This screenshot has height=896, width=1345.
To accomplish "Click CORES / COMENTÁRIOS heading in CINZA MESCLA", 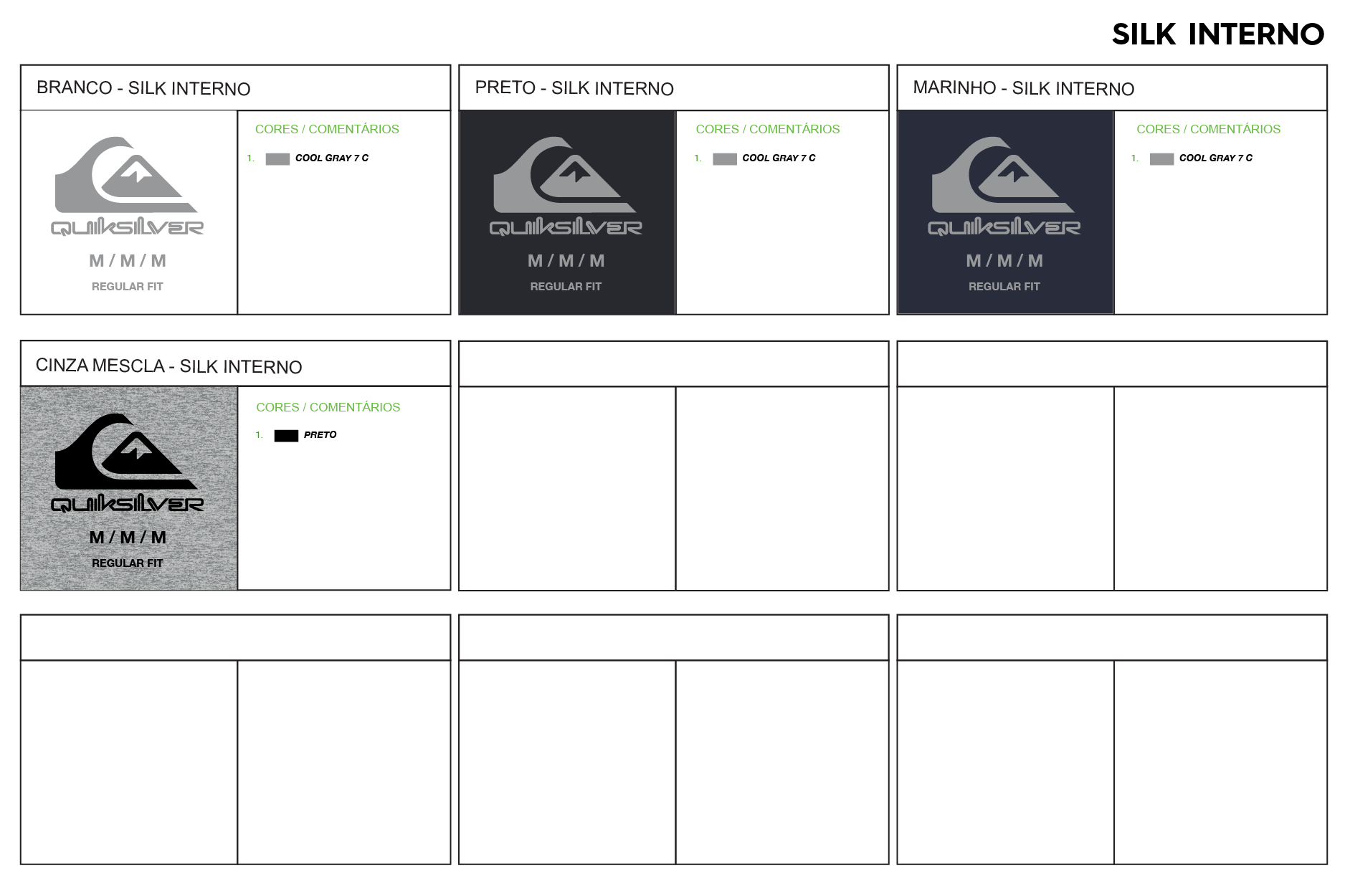I will pyautogui.click(x=328, y=407).
